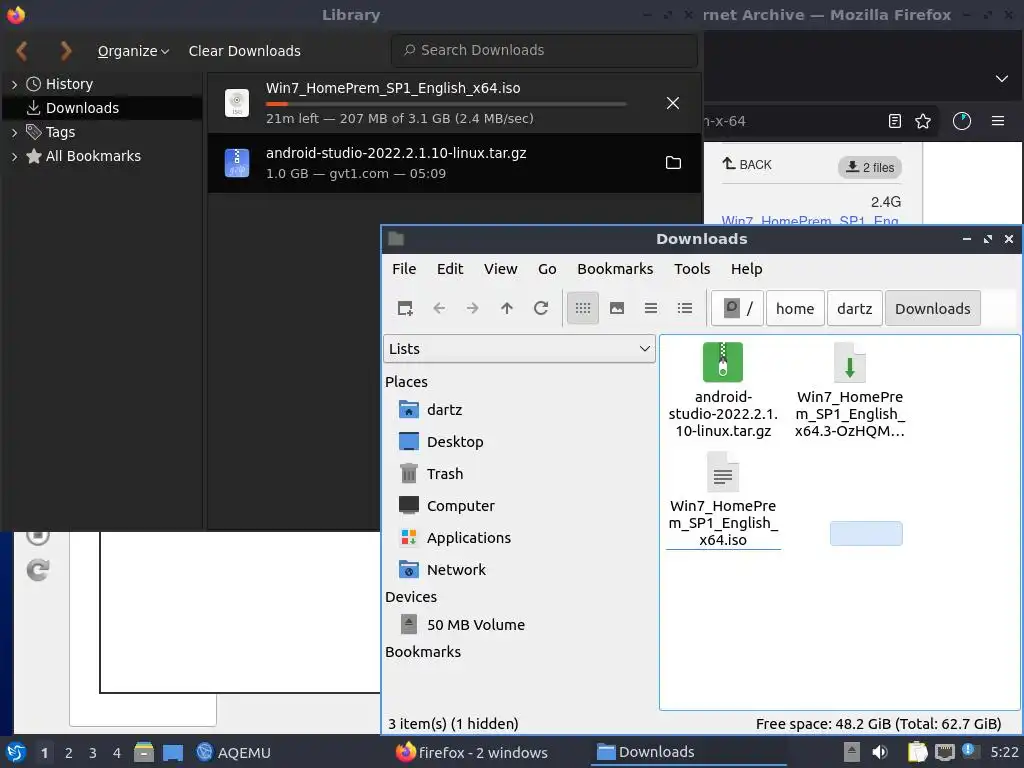Go up to parent folder
Image resolution: width=1024 pixels, height=768 pixels.
pos(507,308)
